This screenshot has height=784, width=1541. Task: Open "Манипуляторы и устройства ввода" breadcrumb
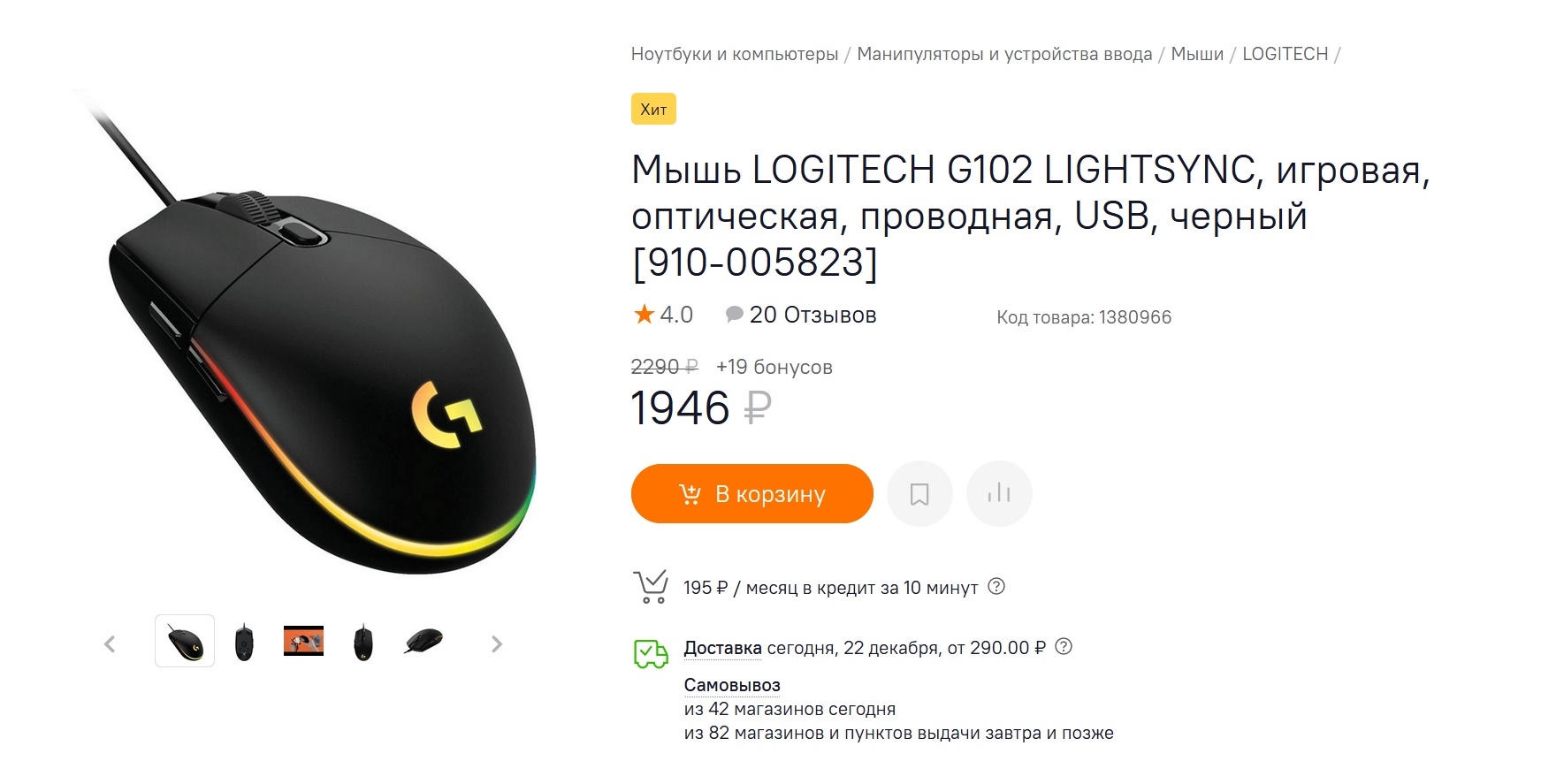[x=1004, y=54]
